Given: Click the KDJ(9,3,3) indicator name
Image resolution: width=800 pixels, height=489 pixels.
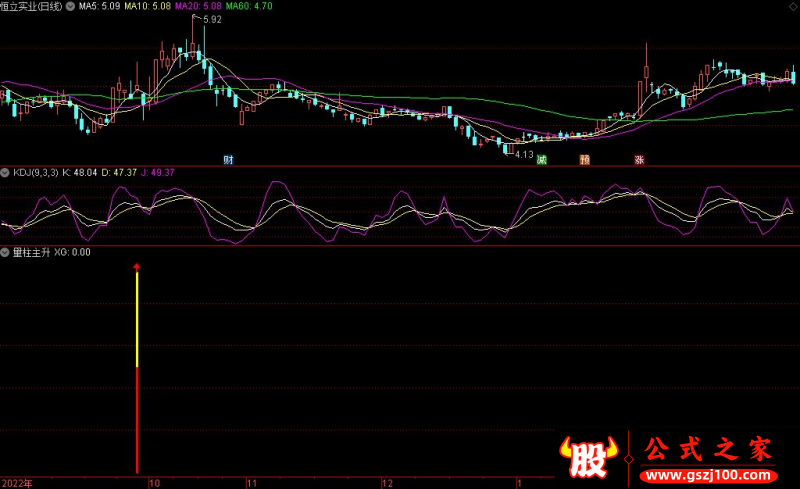Looking at the screenshot, I should pyautogui.click(x=36, y=173).
